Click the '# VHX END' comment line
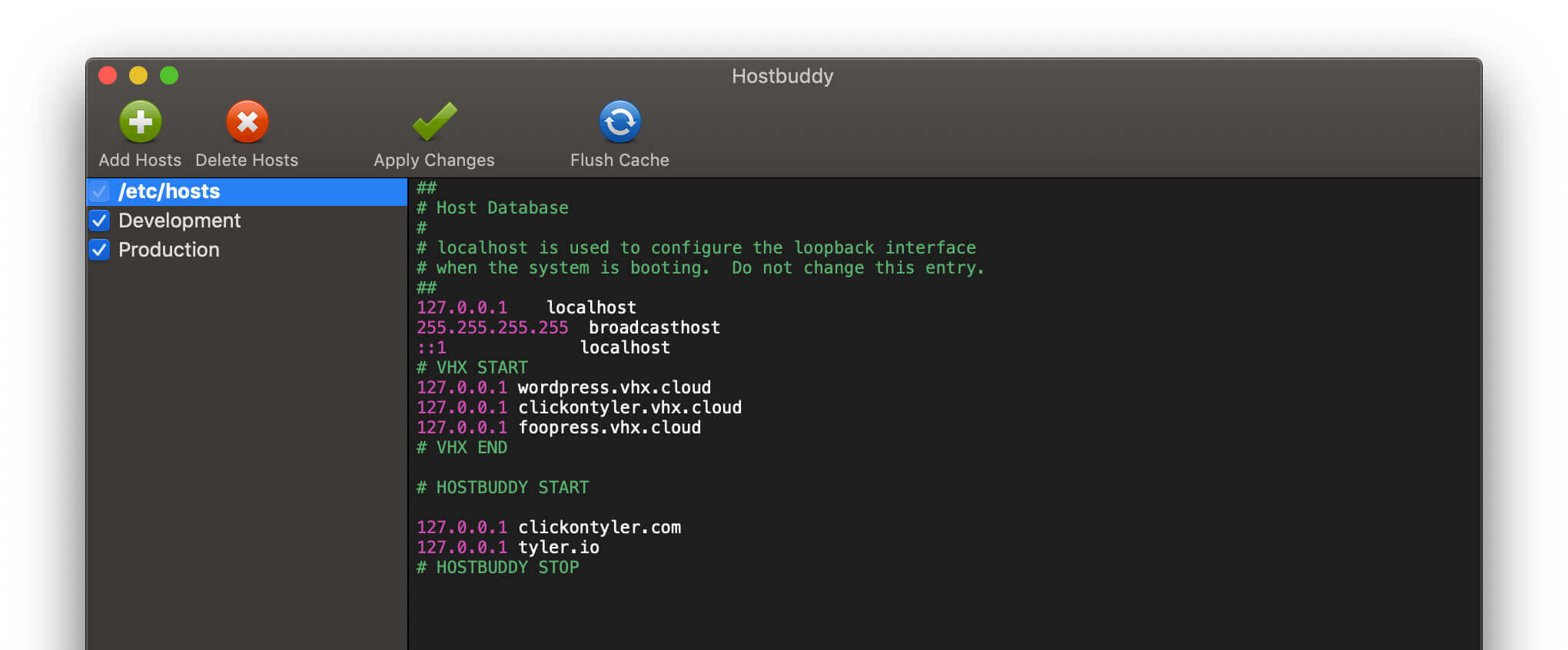 coord(462,448)
